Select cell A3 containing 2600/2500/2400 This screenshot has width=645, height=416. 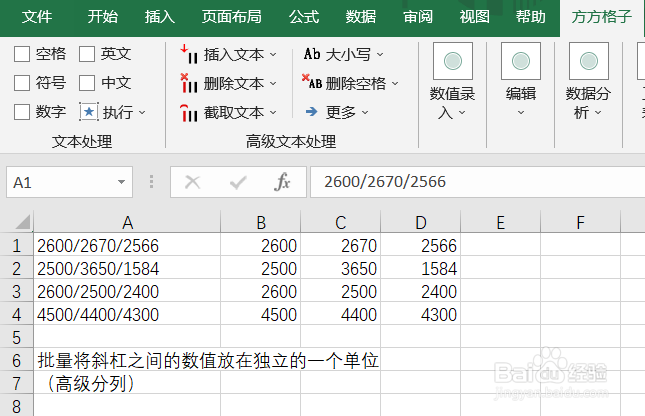tap(127, 291)
